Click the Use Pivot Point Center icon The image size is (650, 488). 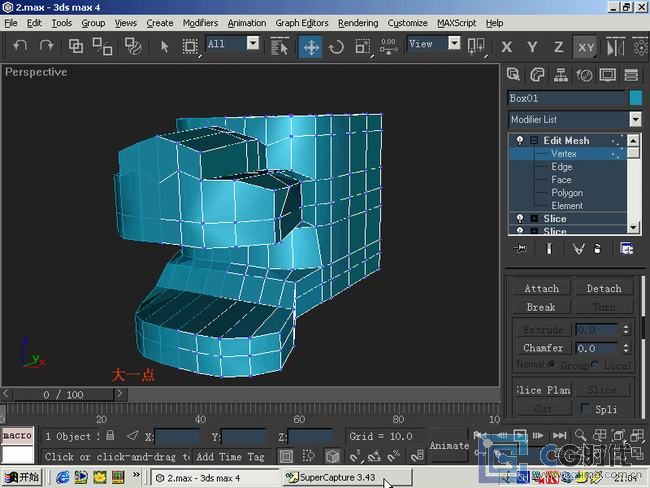click(476, 46)
